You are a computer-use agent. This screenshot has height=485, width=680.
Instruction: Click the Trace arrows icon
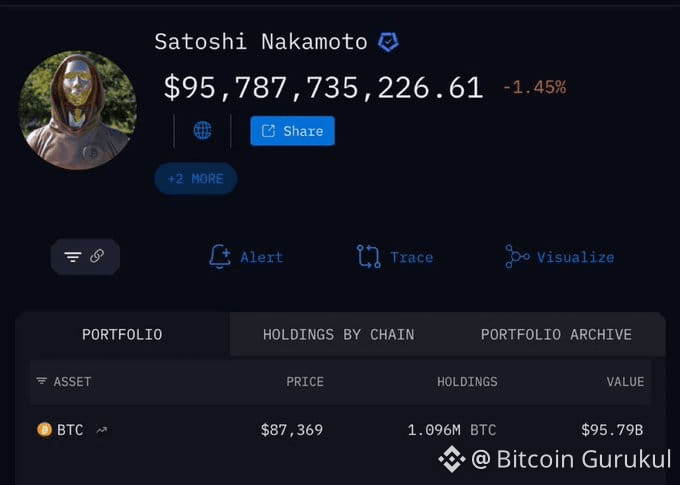click(x=368, y=257)
